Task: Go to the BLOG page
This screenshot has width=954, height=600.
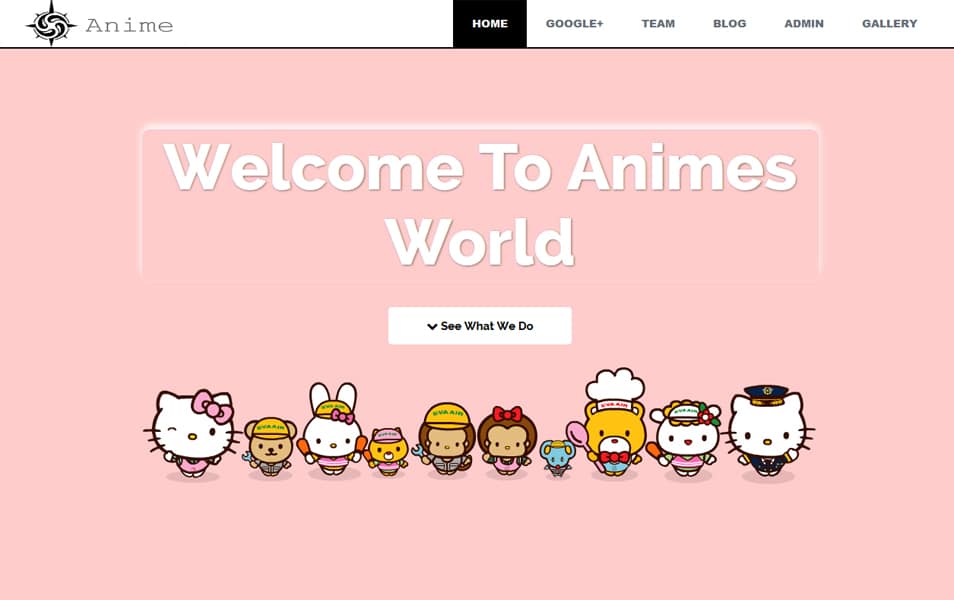Action: click(x=729, y=23)
